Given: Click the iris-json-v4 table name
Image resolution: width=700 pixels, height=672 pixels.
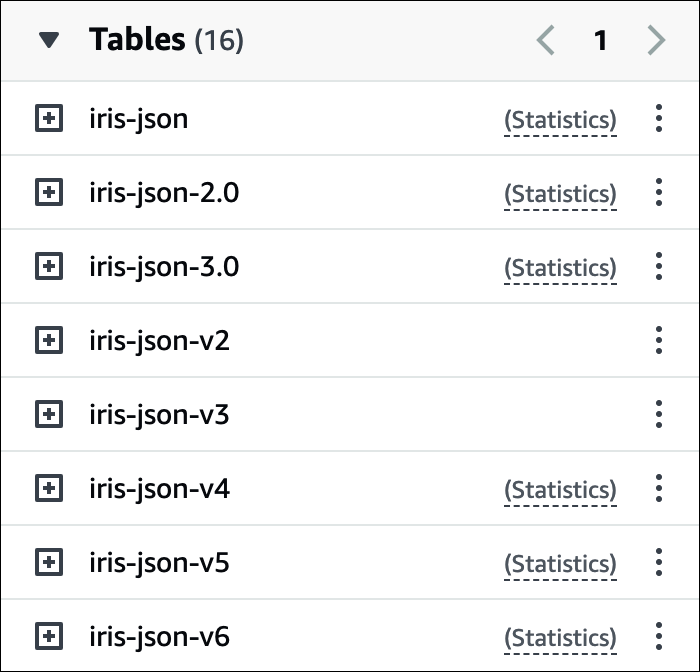Looking at the screenshot, I should [159, 489].
